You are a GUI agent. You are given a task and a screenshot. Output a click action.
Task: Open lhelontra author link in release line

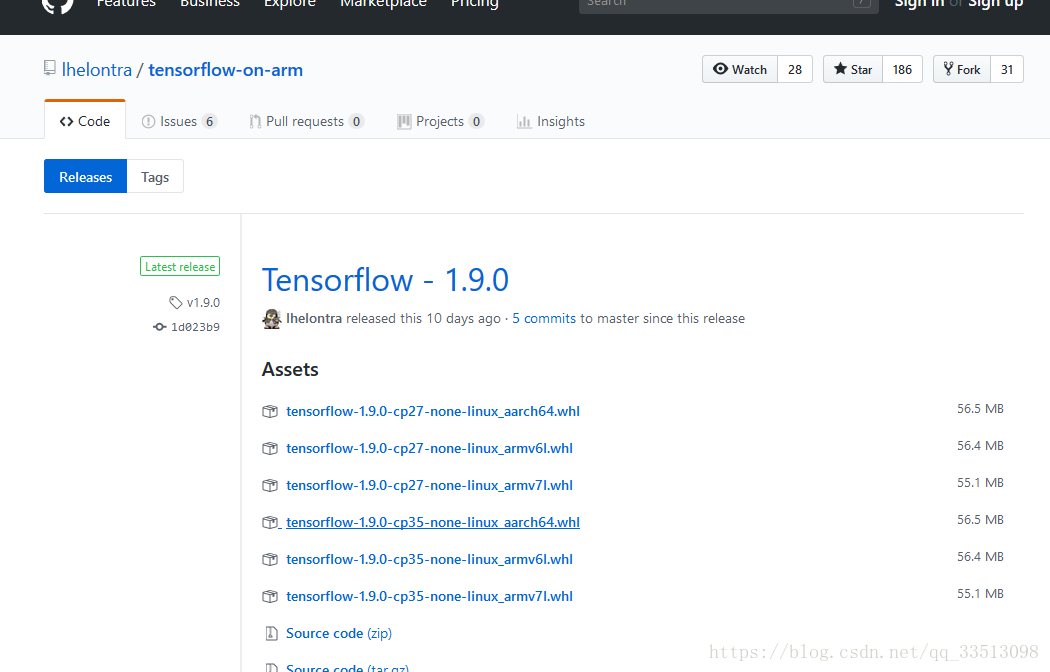tap(313, 319)
